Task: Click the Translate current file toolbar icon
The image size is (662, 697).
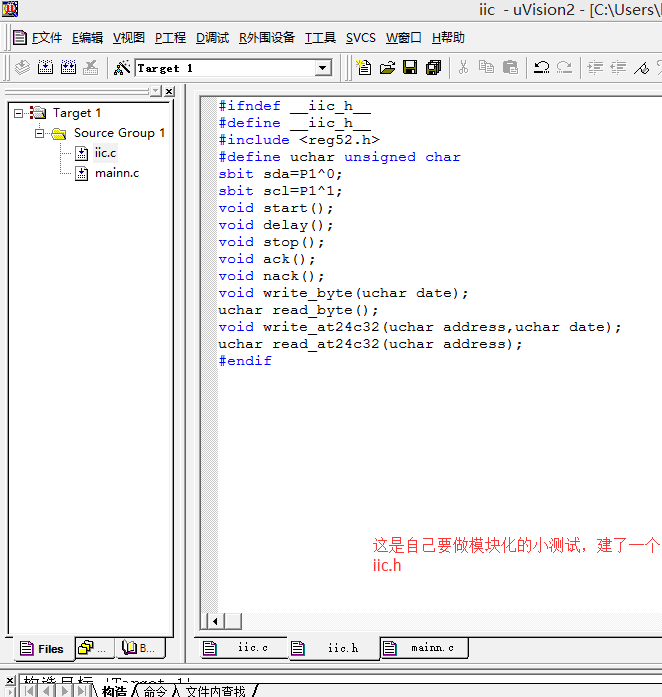Action: tap(22, 68)
